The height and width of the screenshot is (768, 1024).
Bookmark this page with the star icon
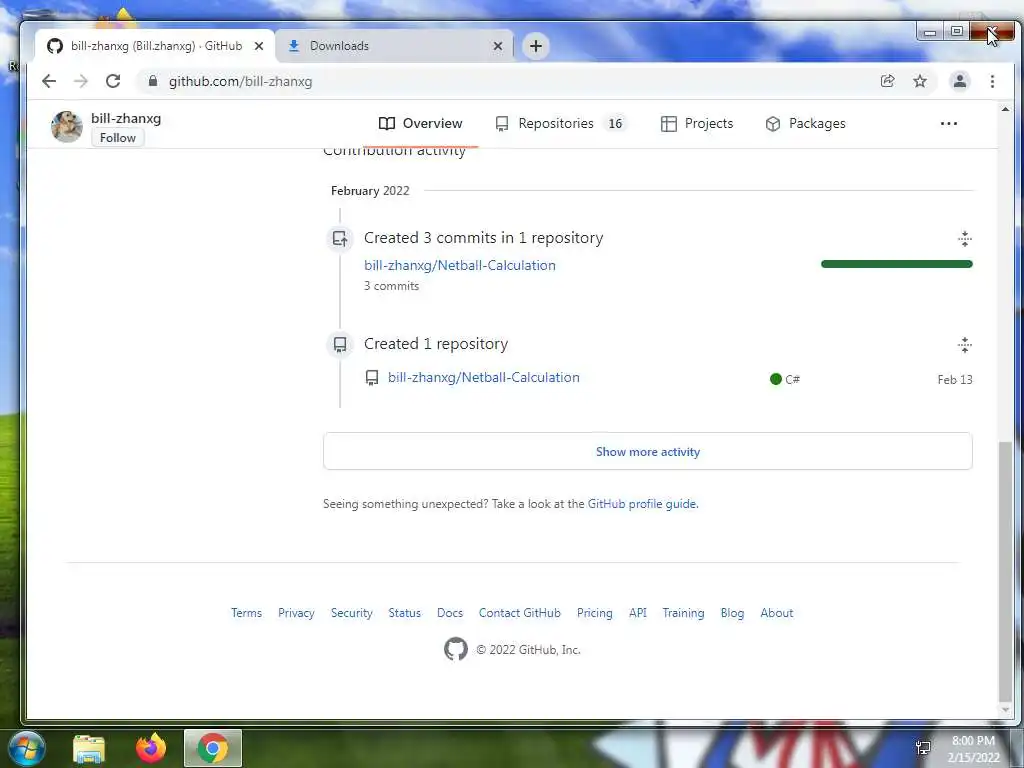coord(920,81)
